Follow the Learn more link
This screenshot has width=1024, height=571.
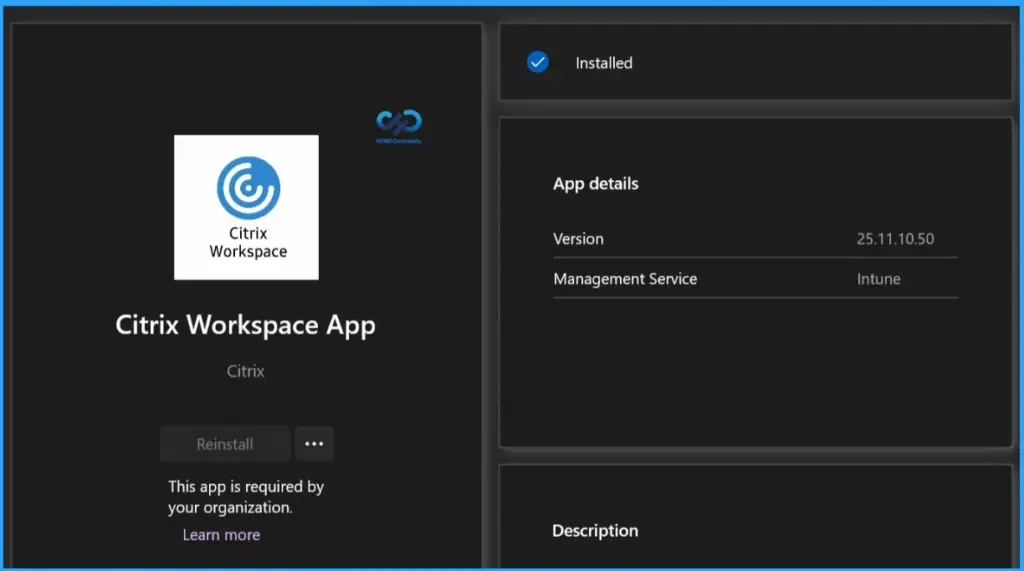point(221,535)
